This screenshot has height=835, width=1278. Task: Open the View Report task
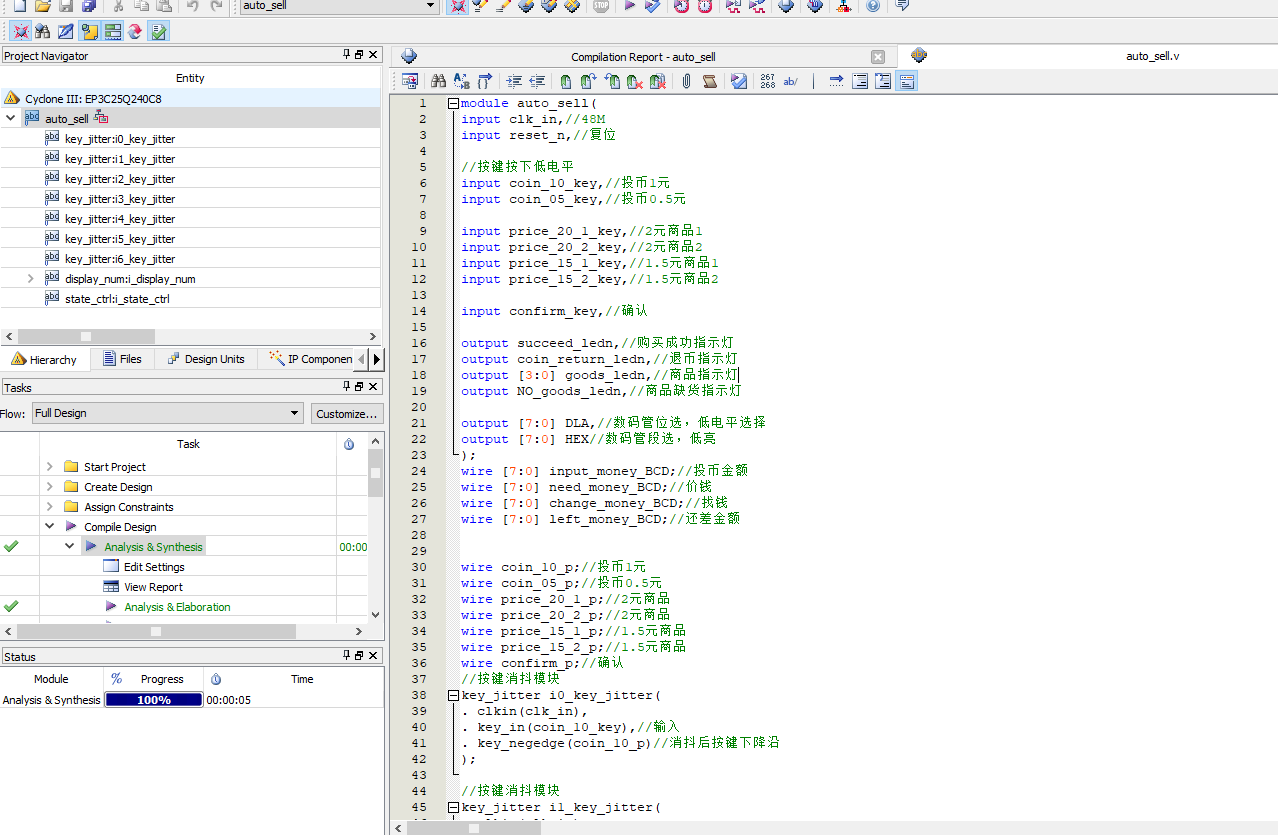[x=153, y=587]
